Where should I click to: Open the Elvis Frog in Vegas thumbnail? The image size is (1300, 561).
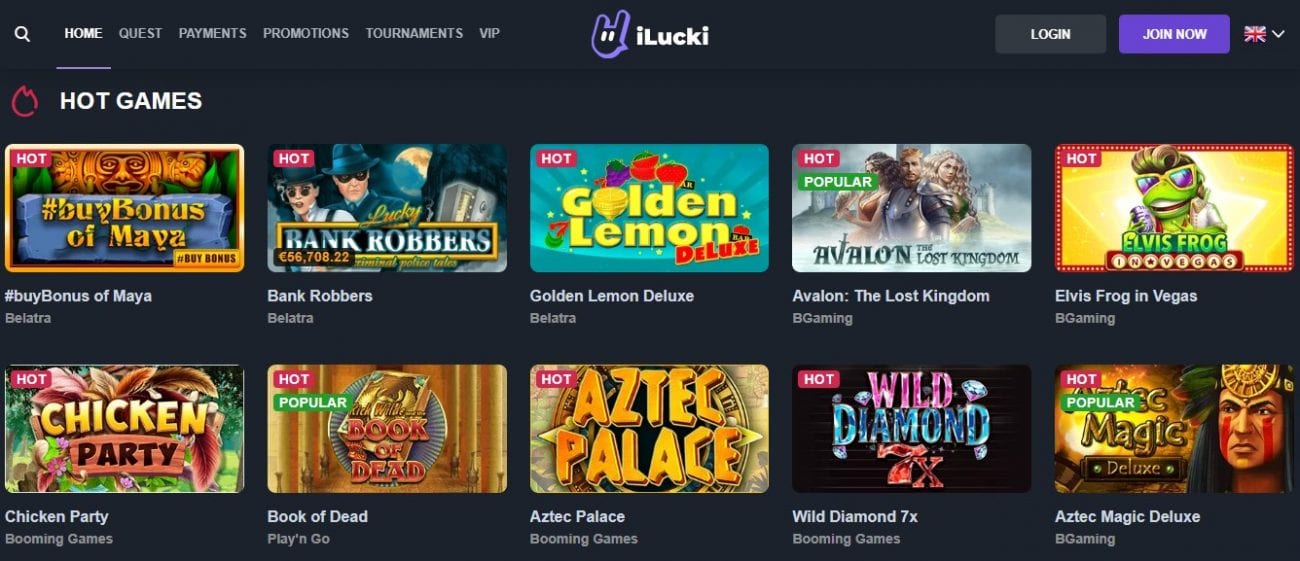point(1174,208)
